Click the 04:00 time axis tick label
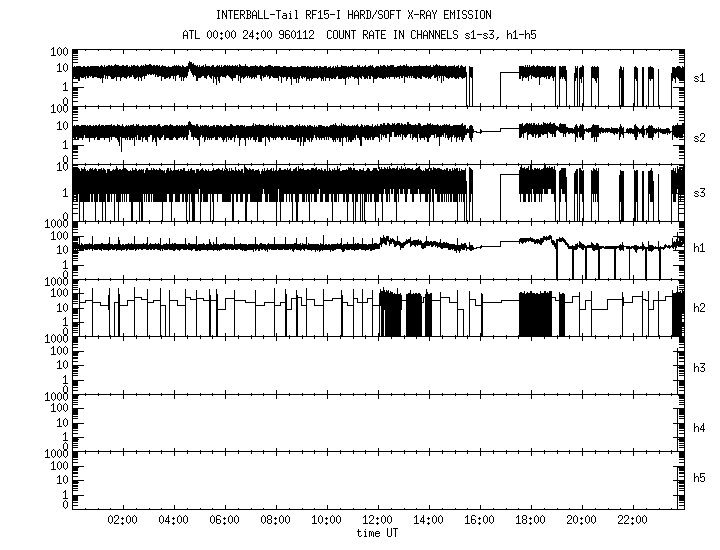Screen dimensions: 720x550 pyautogui.click(x=173, y=520)
